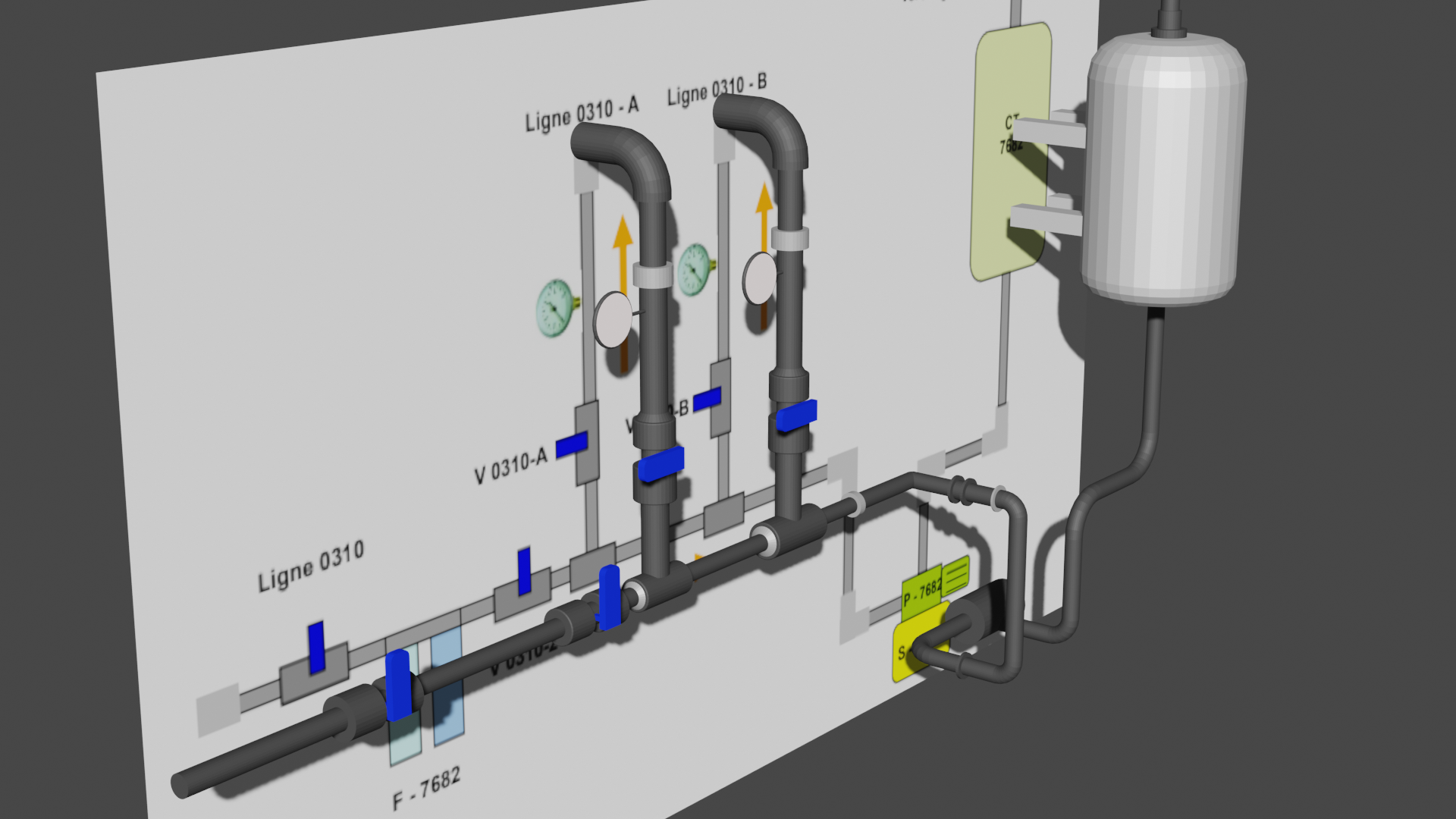Click the Ligne 0310 - B label
Viewport: 1456px width, 819px height.
717,89
